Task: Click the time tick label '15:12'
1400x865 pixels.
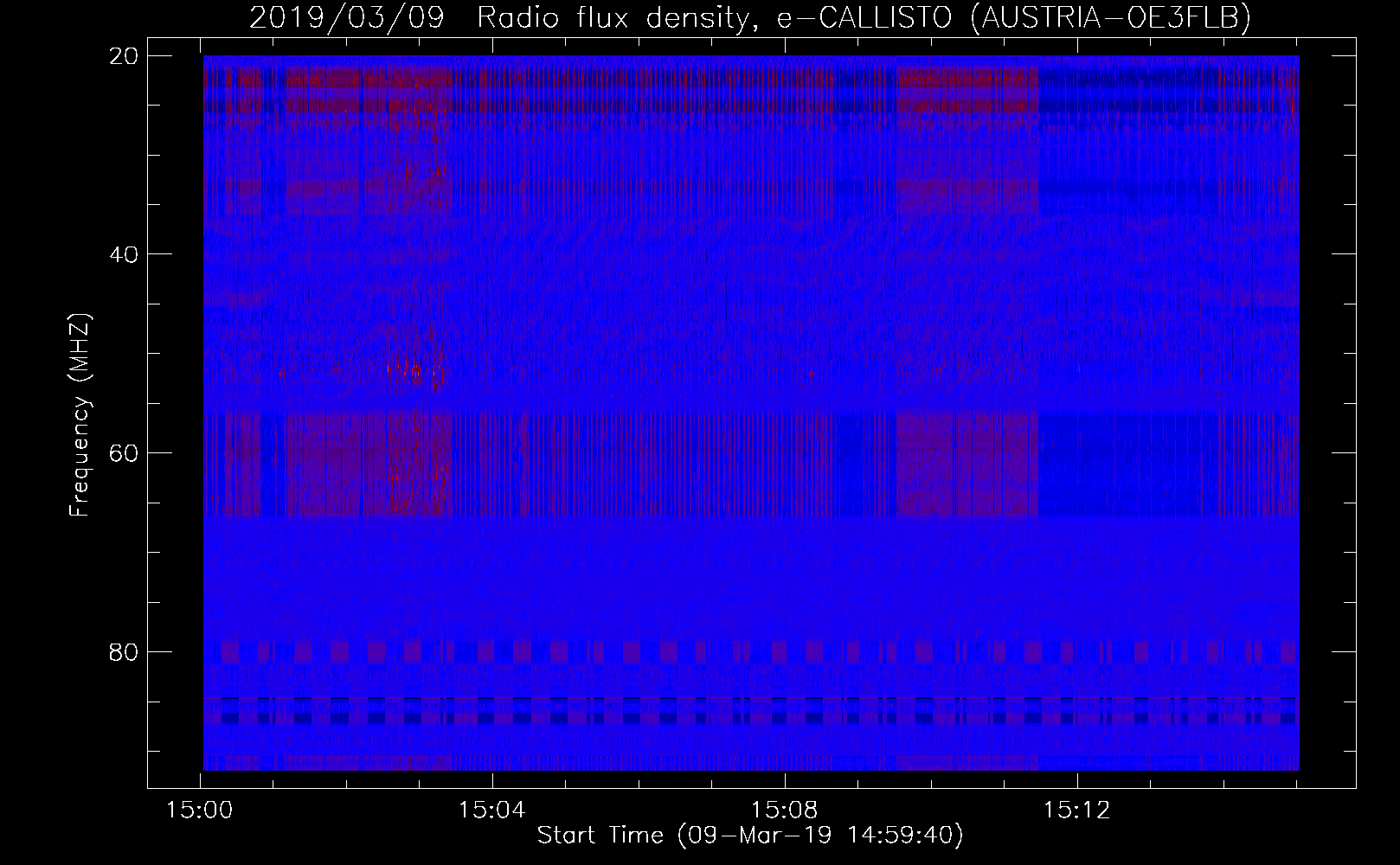Action: point(1076,811)
